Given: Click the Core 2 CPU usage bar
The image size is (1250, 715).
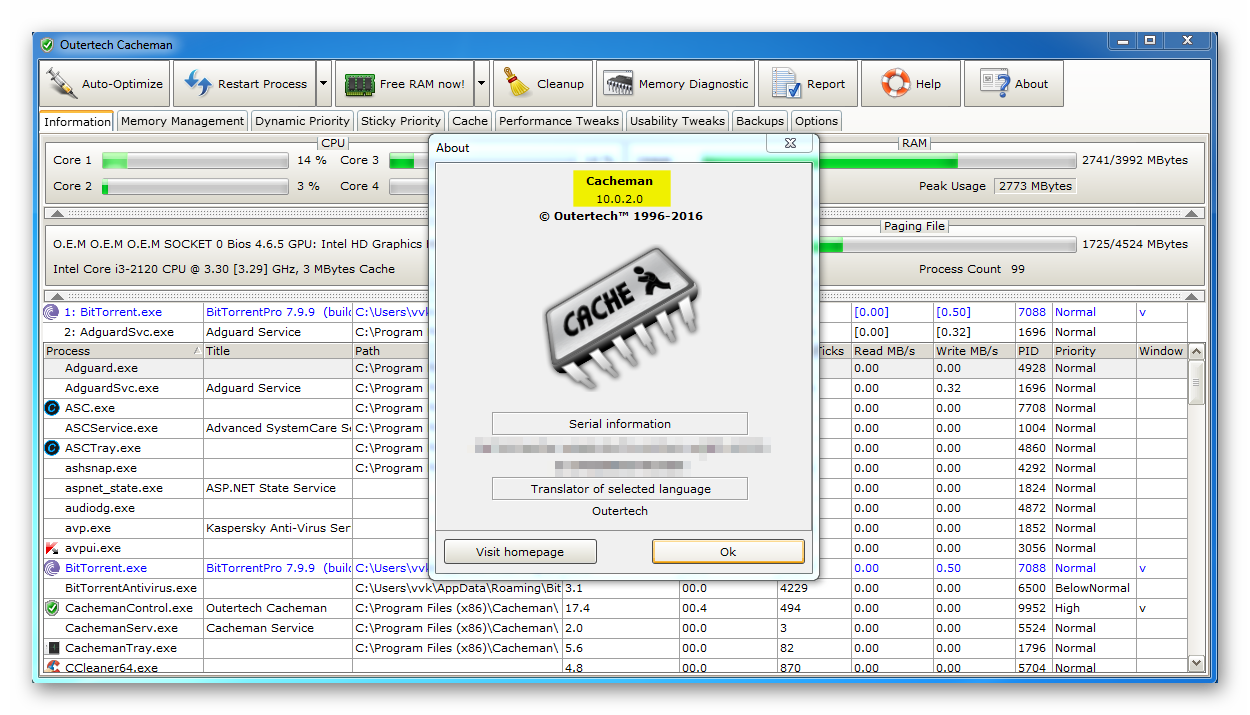Looking at the screenshot, I should pos(194,186).
